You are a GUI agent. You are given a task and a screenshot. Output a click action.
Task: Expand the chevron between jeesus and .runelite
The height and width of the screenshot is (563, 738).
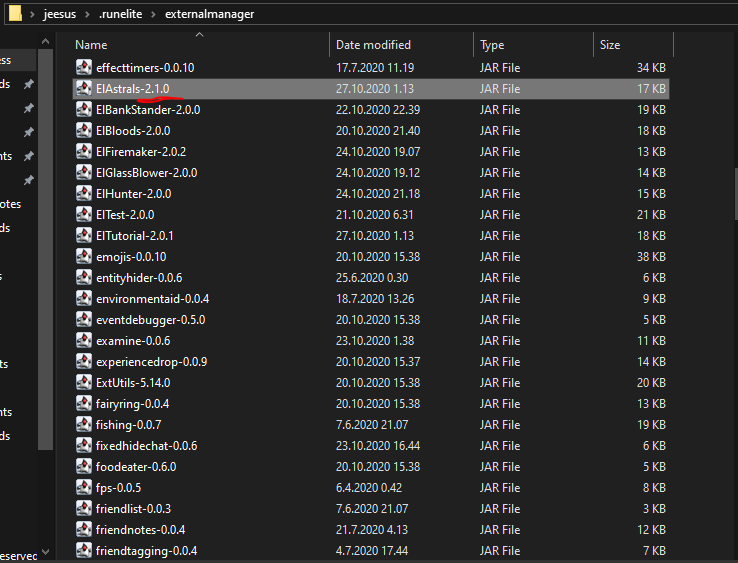coord(88,14)
